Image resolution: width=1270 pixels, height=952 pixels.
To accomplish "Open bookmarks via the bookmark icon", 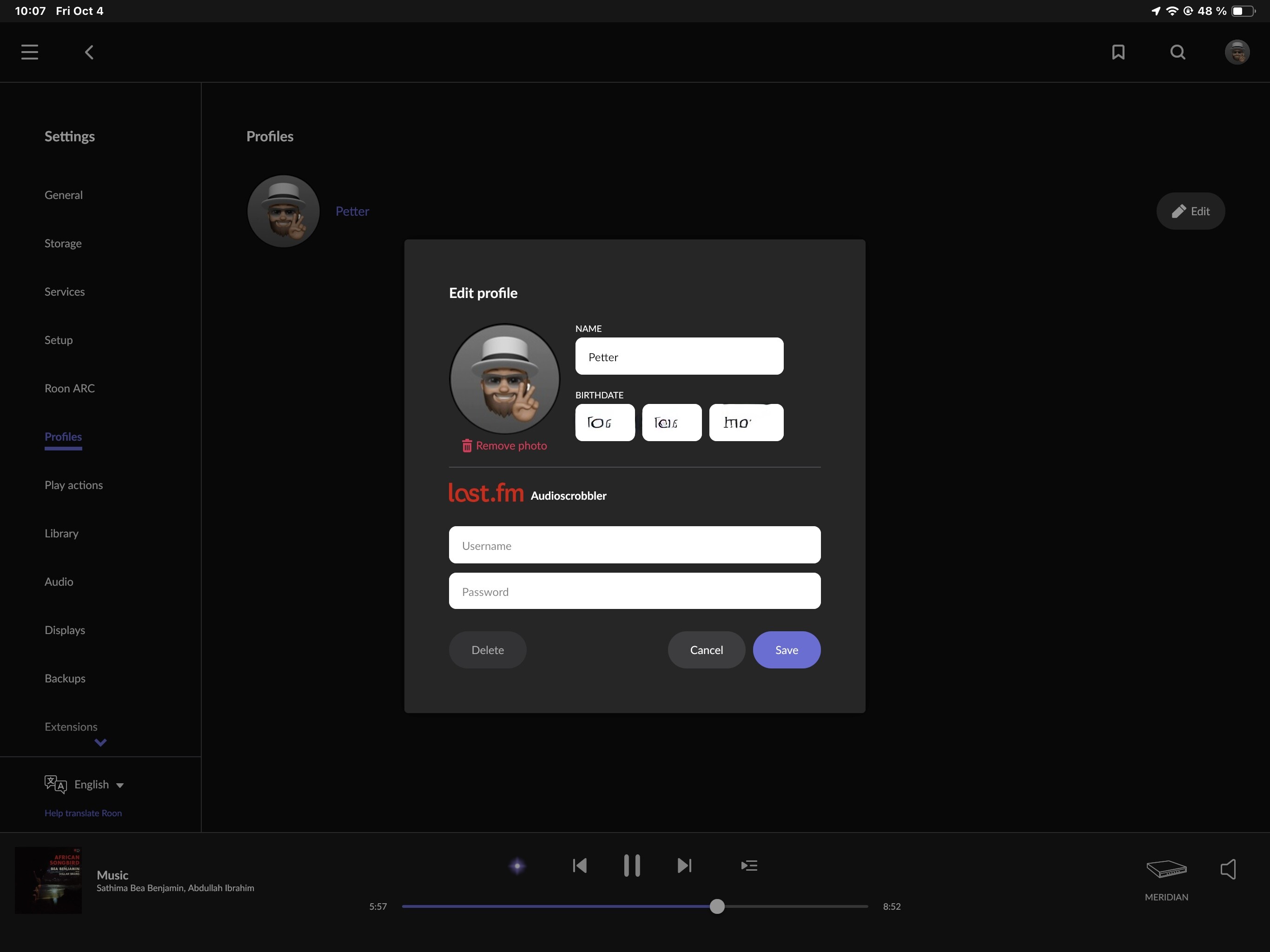I will pos(1118,52).
